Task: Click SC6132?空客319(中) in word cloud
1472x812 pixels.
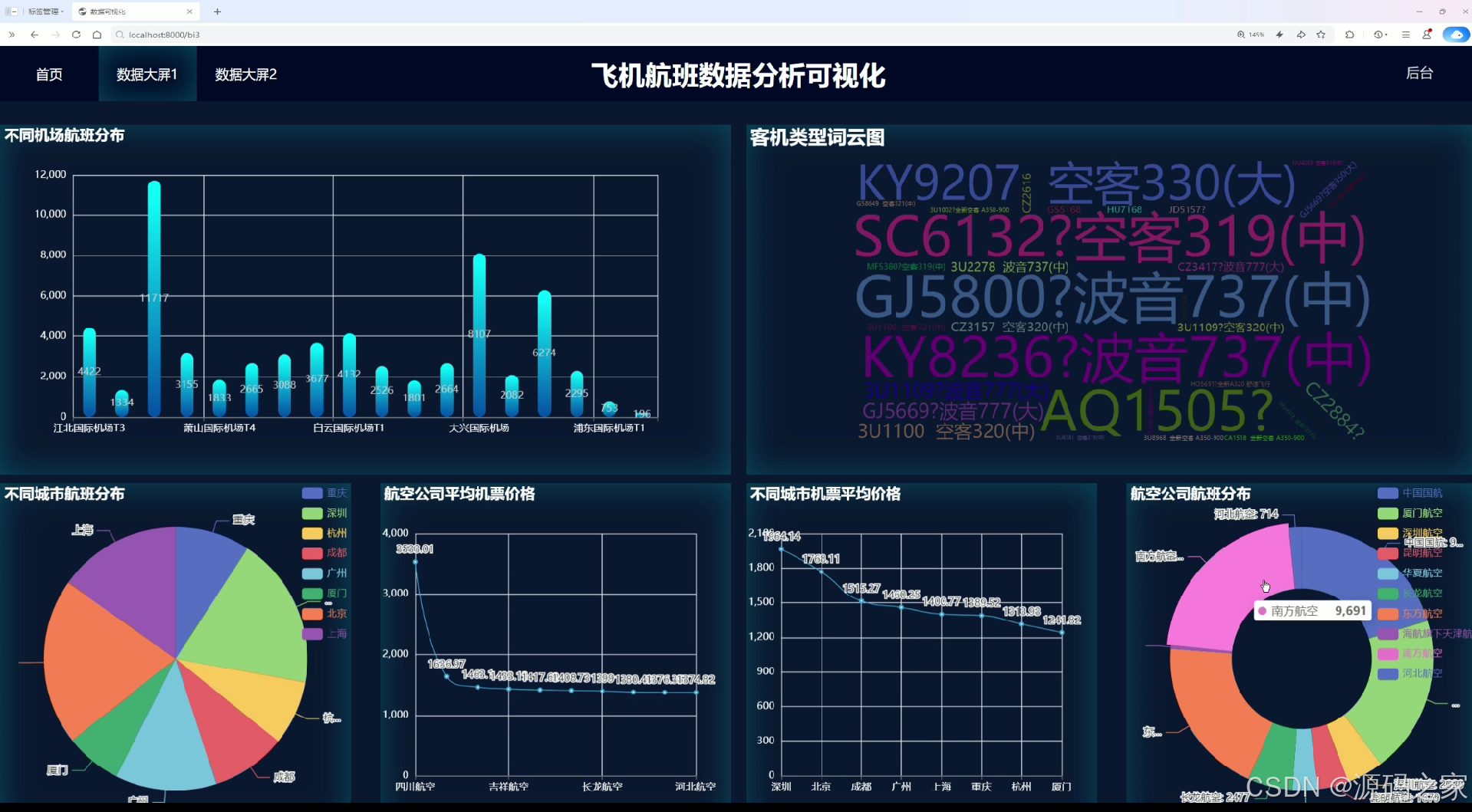Action: click(x=1109, y=238)
